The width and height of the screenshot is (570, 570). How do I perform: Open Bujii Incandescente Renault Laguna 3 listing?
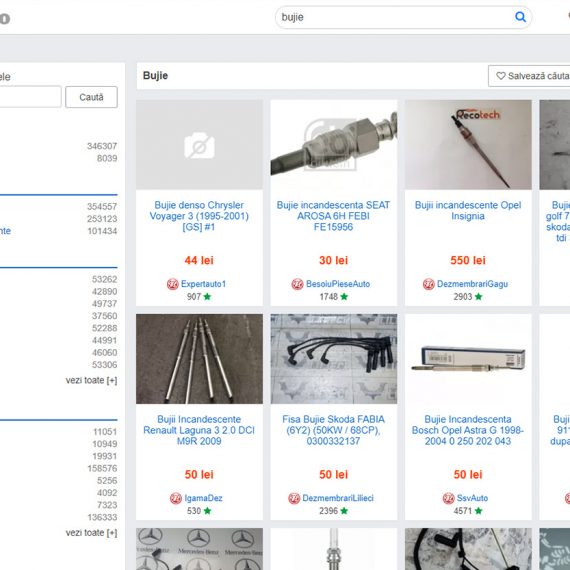click(199, 430)
